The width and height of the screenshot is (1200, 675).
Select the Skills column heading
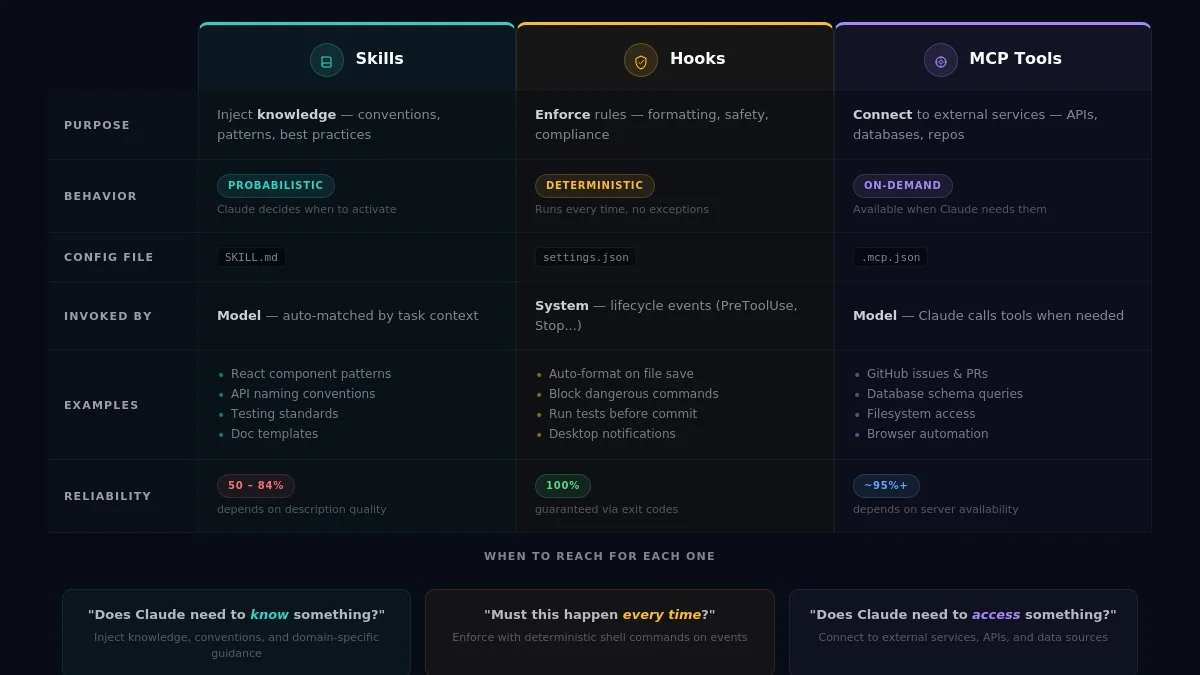(380, 59)
